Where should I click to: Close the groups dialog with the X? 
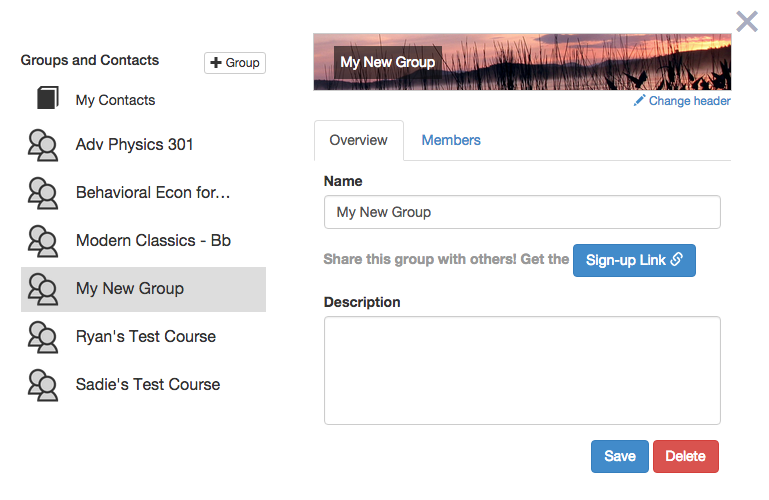pyautogui.click(x=747, y=22)
